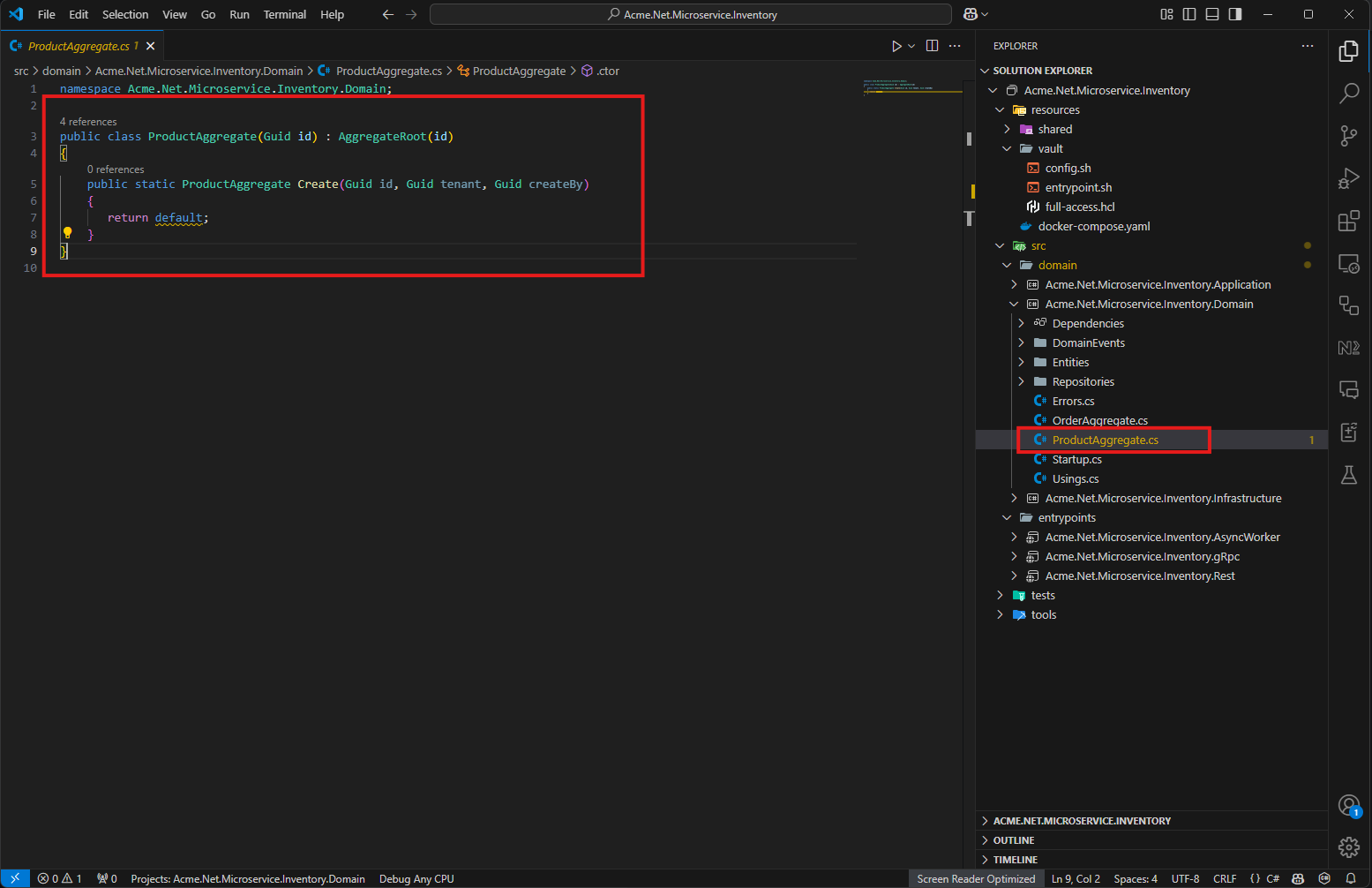The image size is (1372, 888).
Task: Click the Copilot status icon in status bar
Action: click(1298, 878)
